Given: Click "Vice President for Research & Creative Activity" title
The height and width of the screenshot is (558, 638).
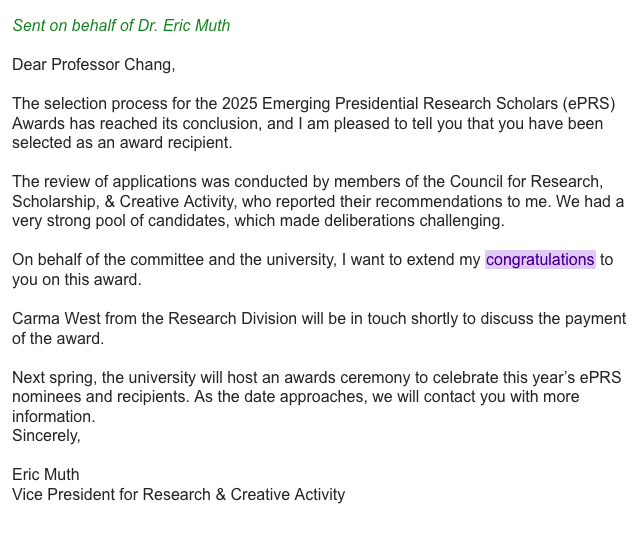Looking at the screenshot, I should pyautogui.click(x=179, y=495).
